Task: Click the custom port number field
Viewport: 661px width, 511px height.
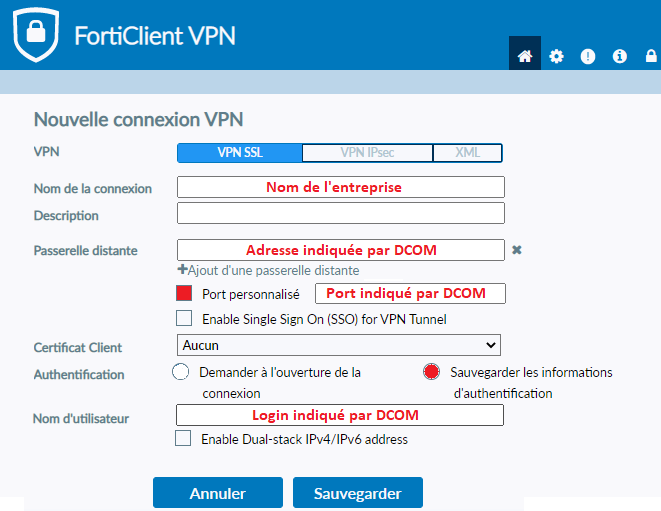Action: coord(410,293)
